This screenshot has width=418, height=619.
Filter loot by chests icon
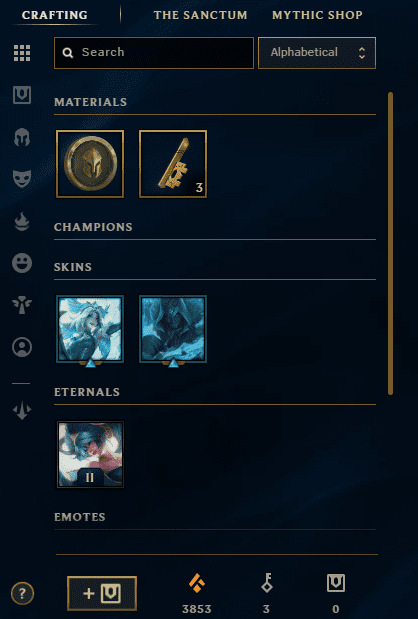pyautogui.click(x=22, y=95)
